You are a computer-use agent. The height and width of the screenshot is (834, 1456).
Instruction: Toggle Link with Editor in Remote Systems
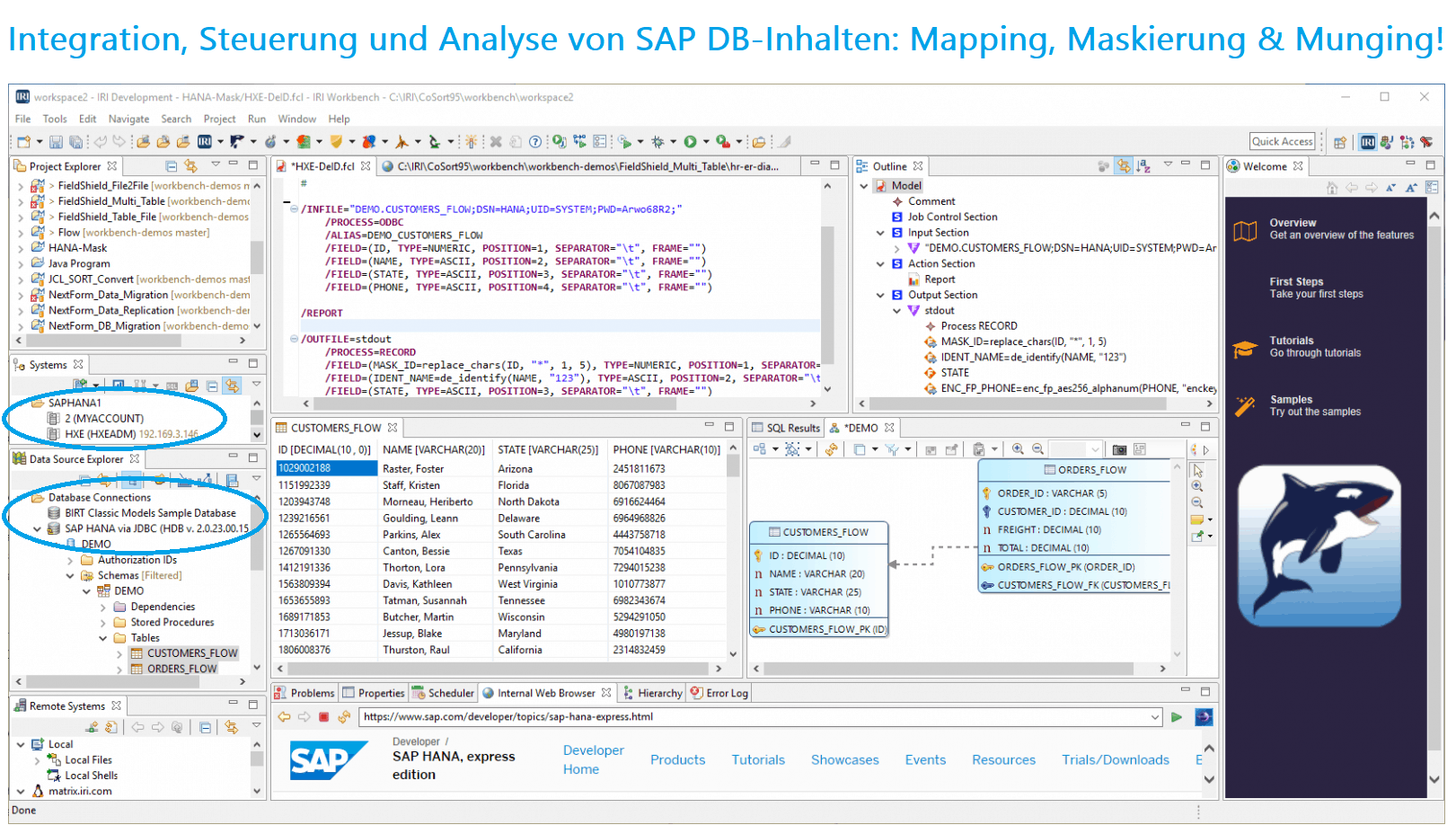232,727
